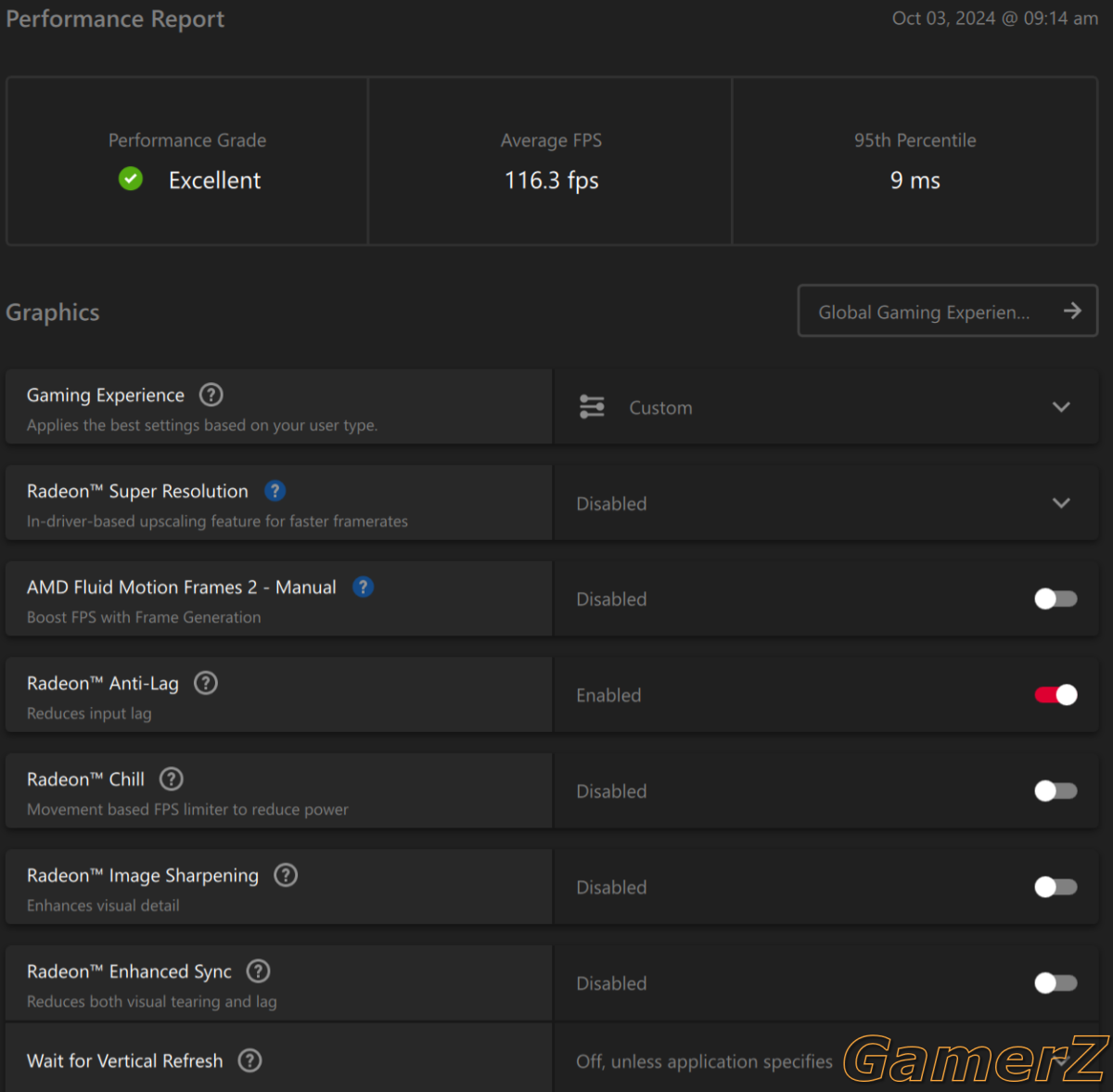Click the 95th Percentile card
The image size is (1113, 1092).
point(915,161)
